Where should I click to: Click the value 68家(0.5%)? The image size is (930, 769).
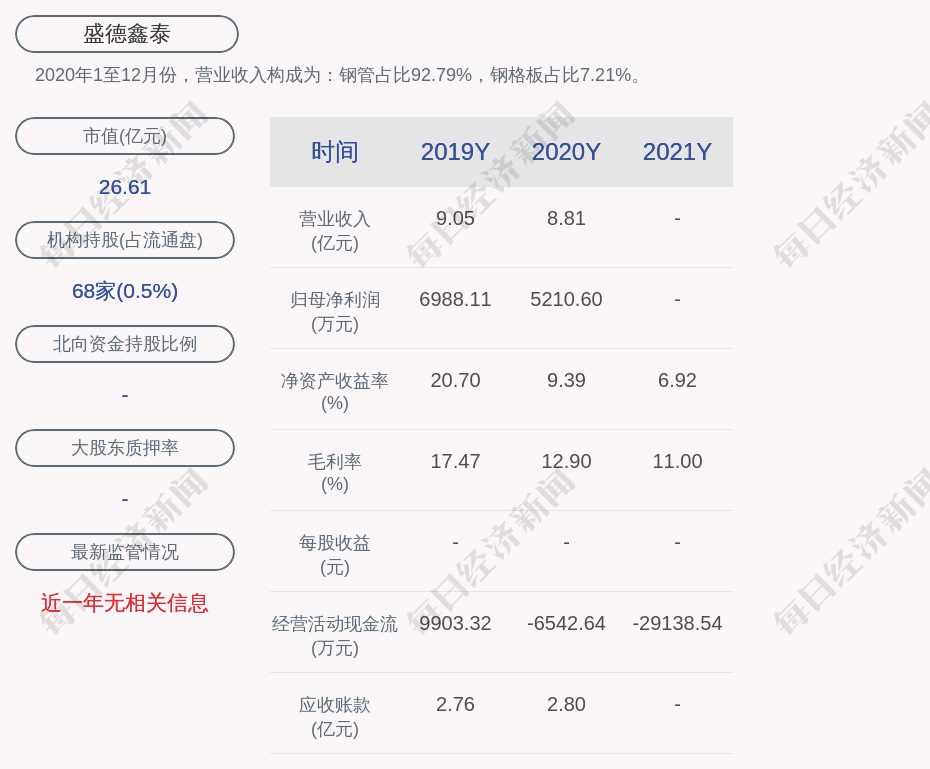point(125,291)
